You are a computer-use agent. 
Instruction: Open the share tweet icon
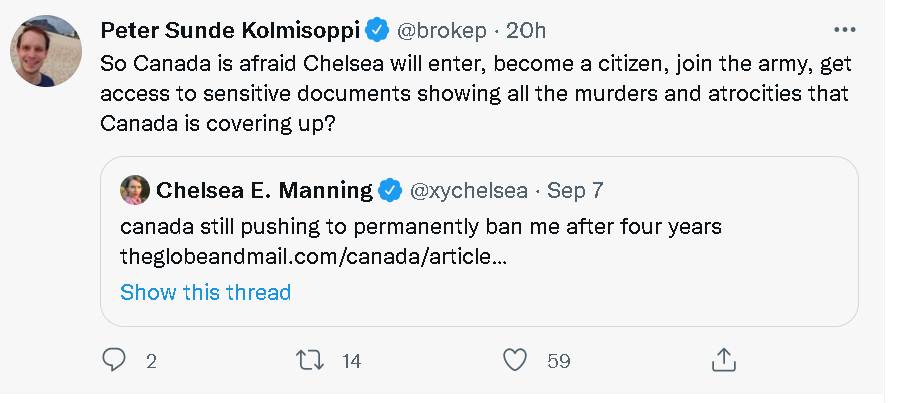[x=724, y=360]
